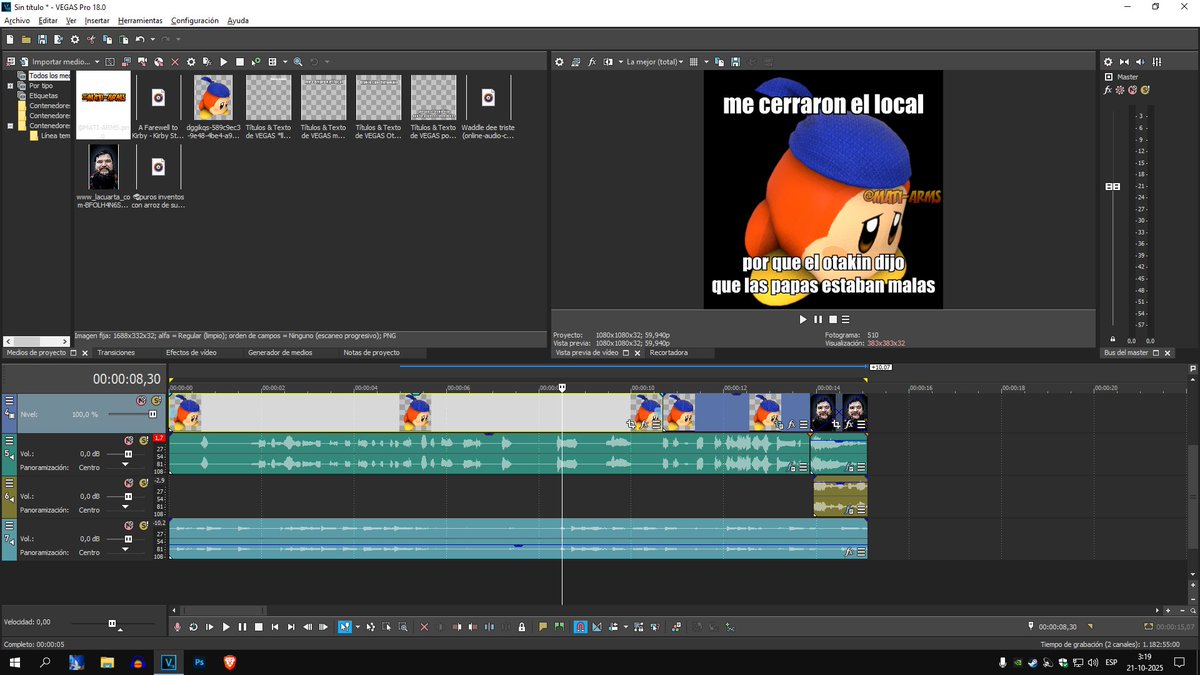Insert a region with green flags icon

[559, 627]
